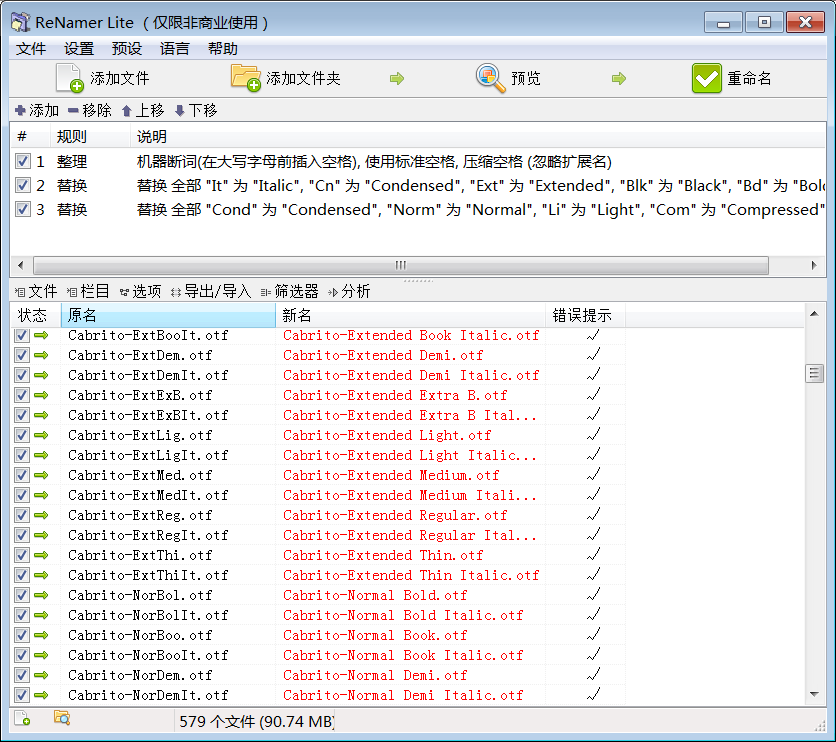
Task: Move rule up with up arrow
Action: 126,111
